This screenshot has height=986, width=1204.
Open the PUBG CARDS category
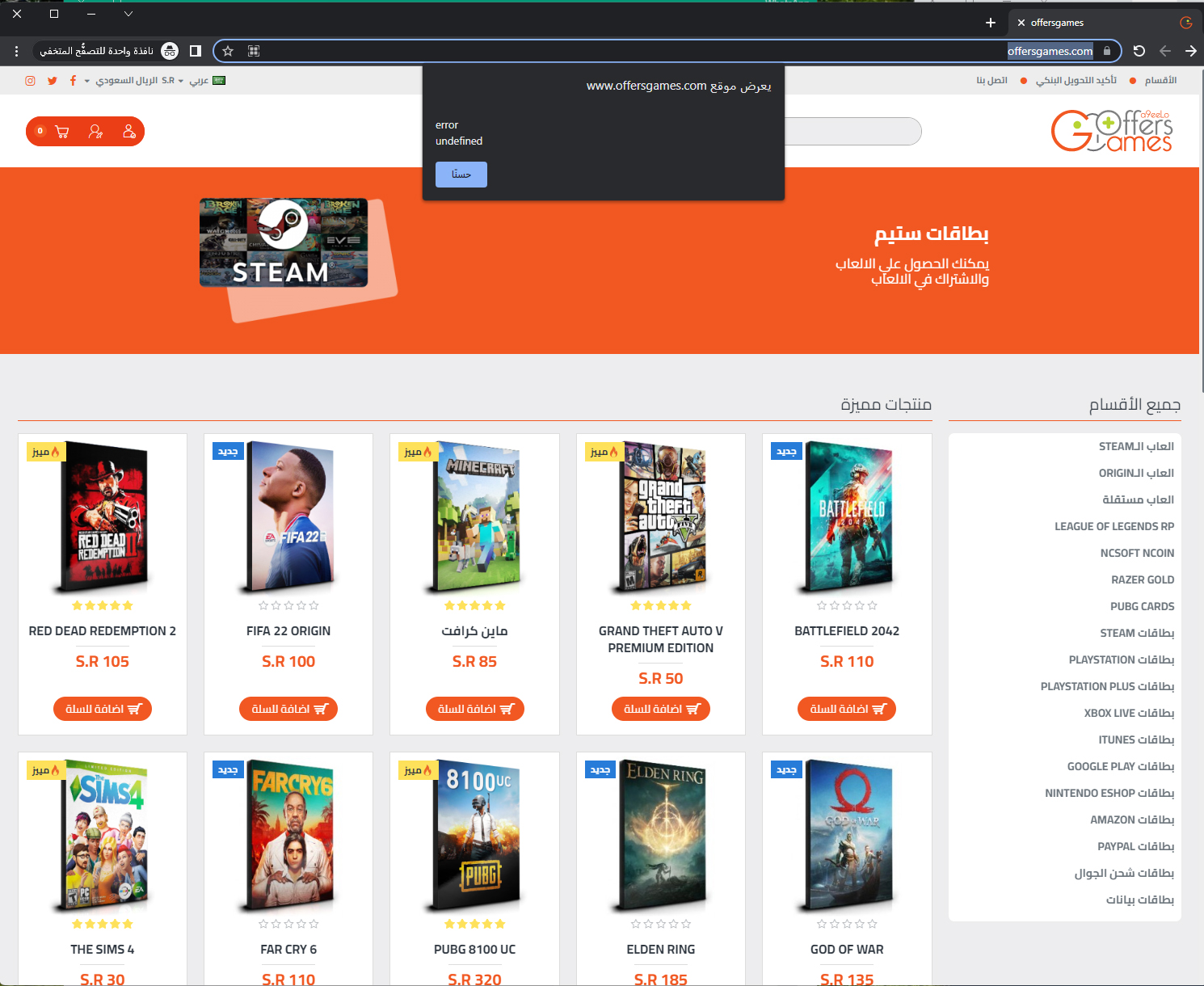(x=1142, y=607)
